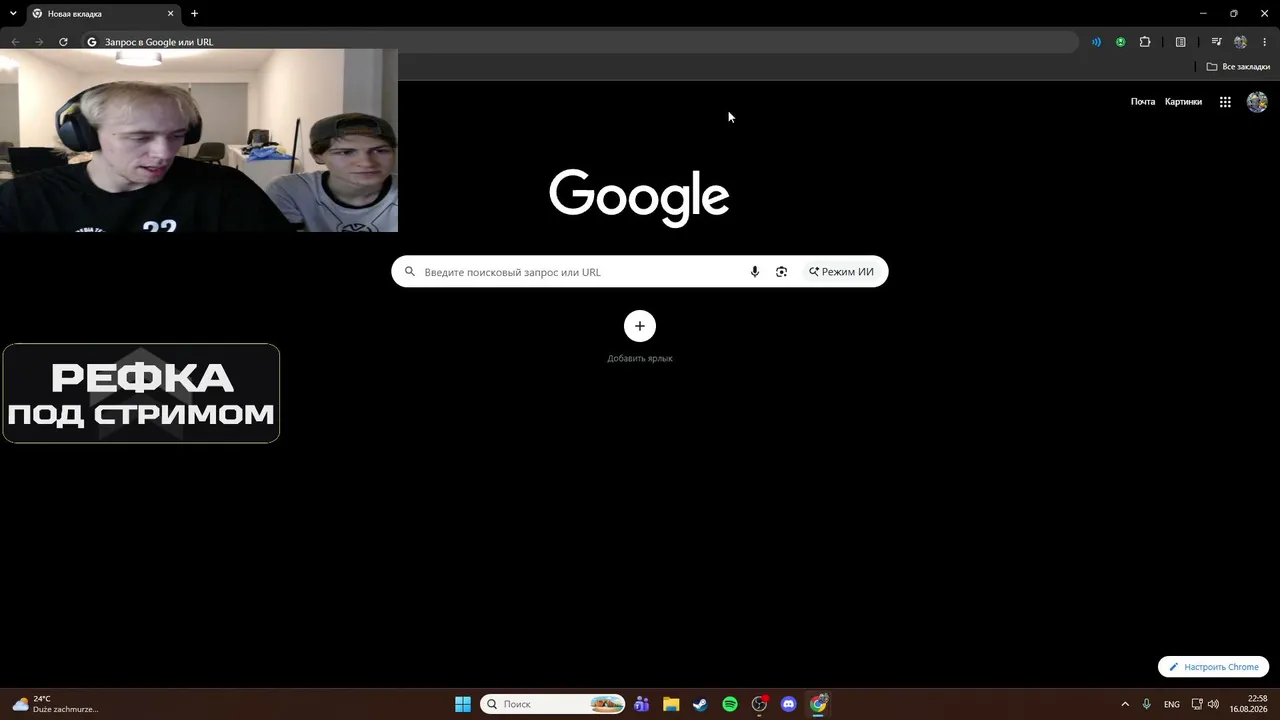Open the Windows Start menu
1280x720 pixels.
(463, 704)
